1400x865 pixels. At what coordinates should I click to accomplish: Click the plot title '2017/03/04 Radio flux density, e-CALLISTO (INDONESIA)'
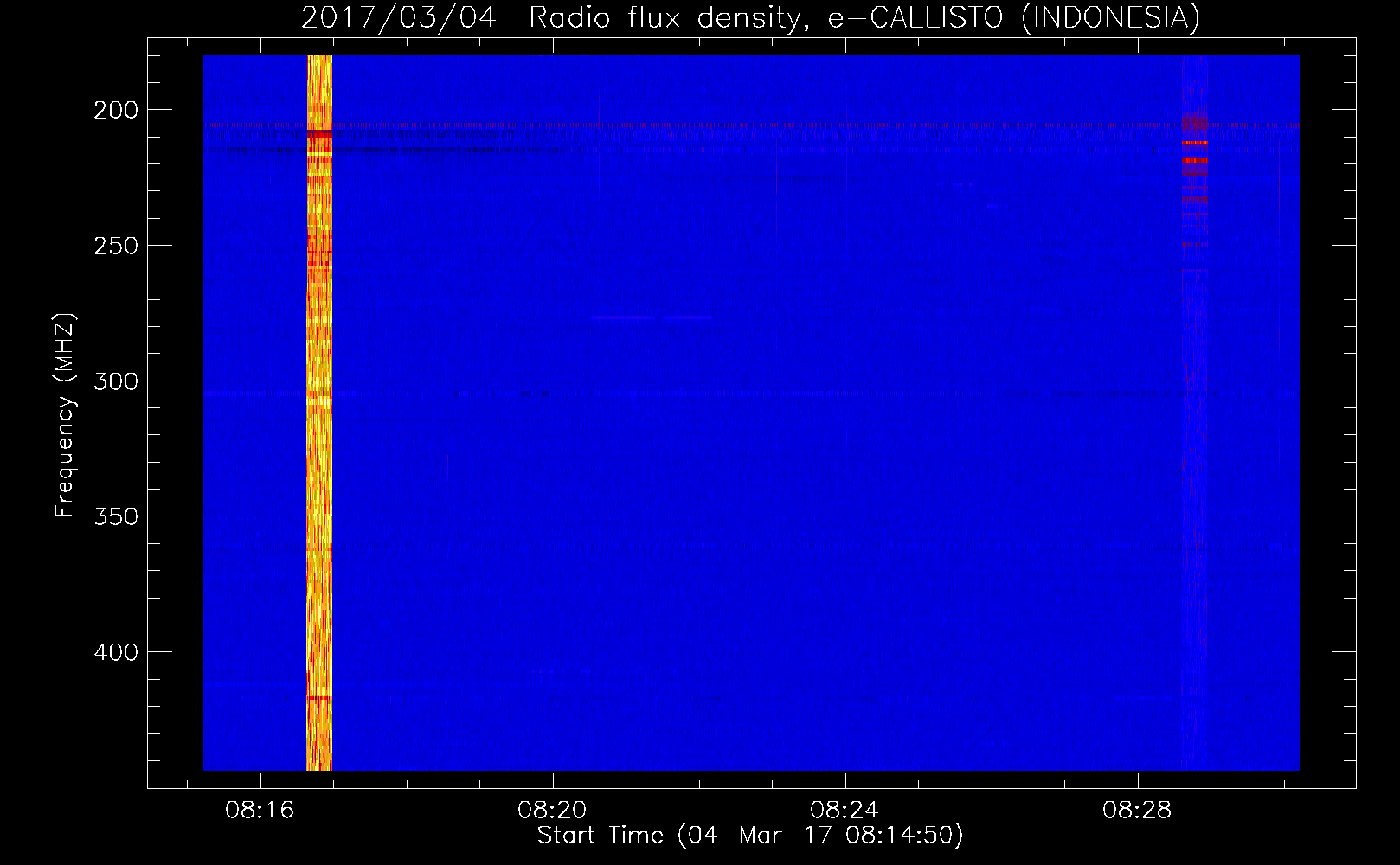750,18
